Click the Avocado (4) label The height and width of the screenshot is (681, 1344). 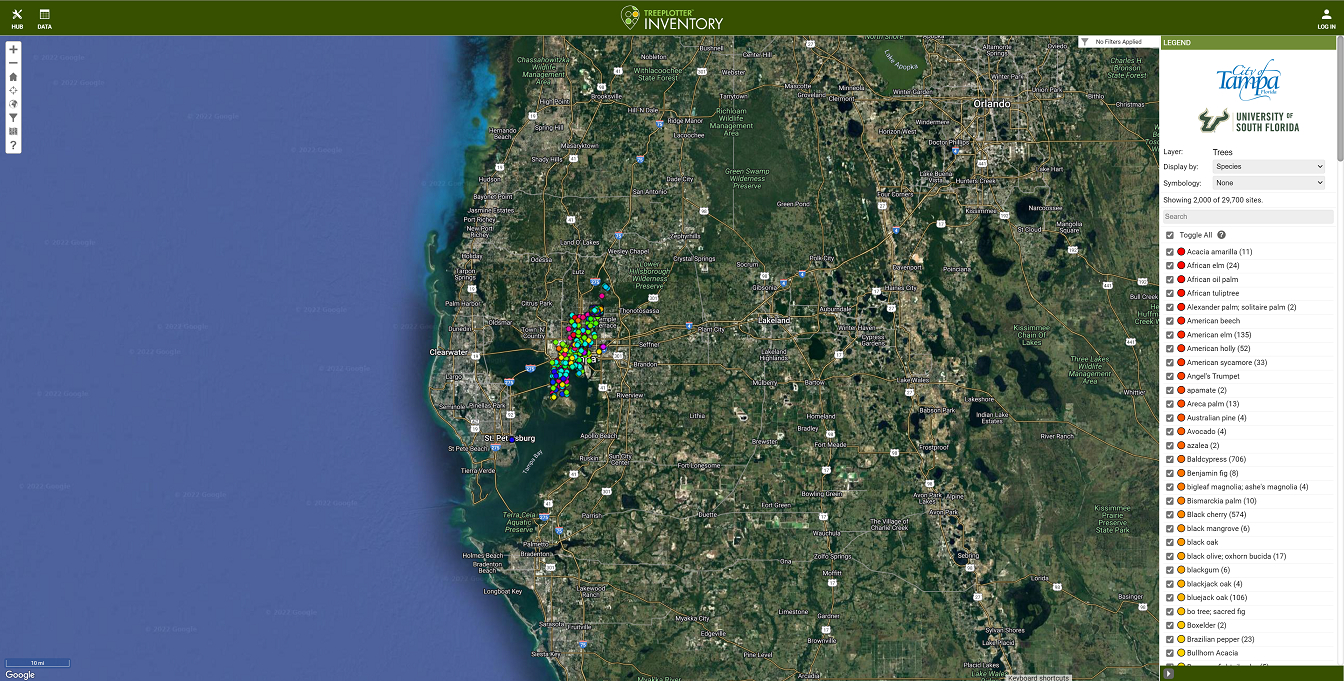[x=1206, y=432]
